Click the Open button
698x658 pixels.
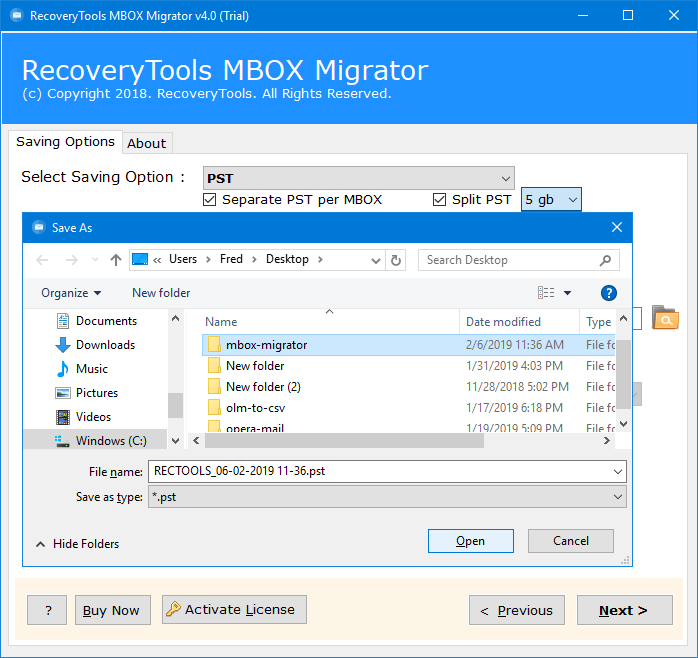[471, 541]
